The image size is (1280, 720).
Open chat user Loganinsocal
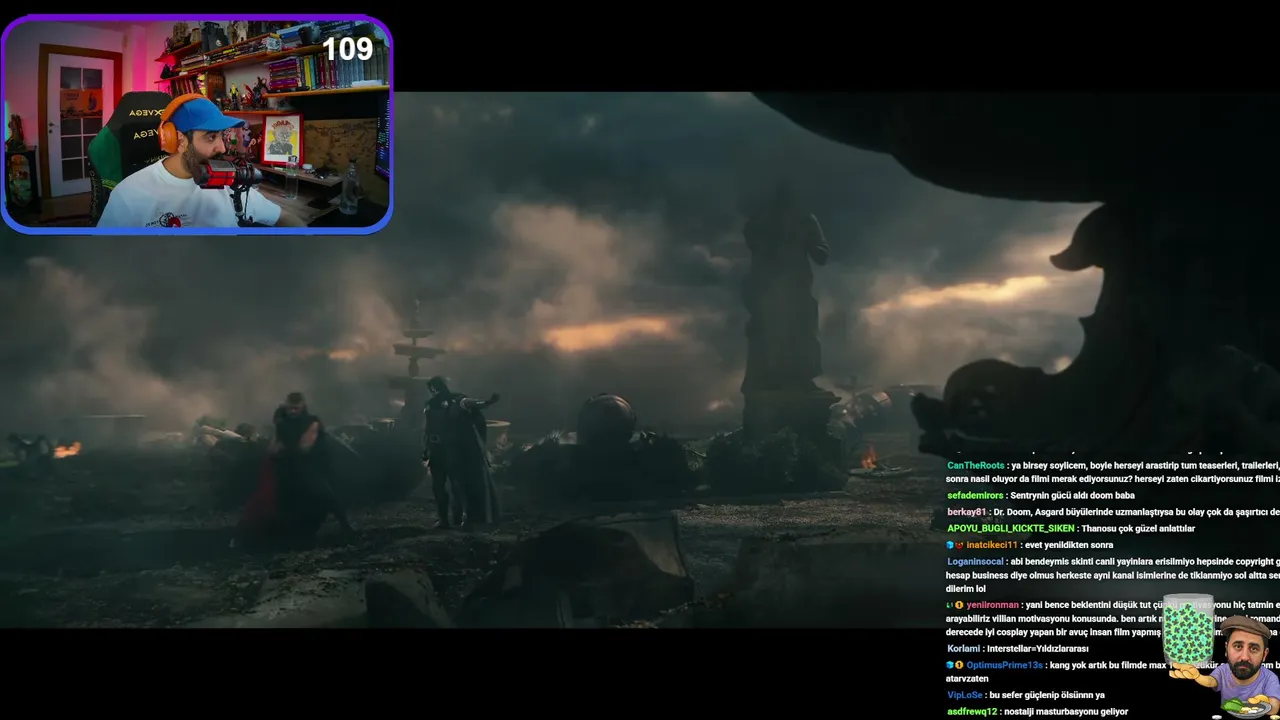point(977,562)
